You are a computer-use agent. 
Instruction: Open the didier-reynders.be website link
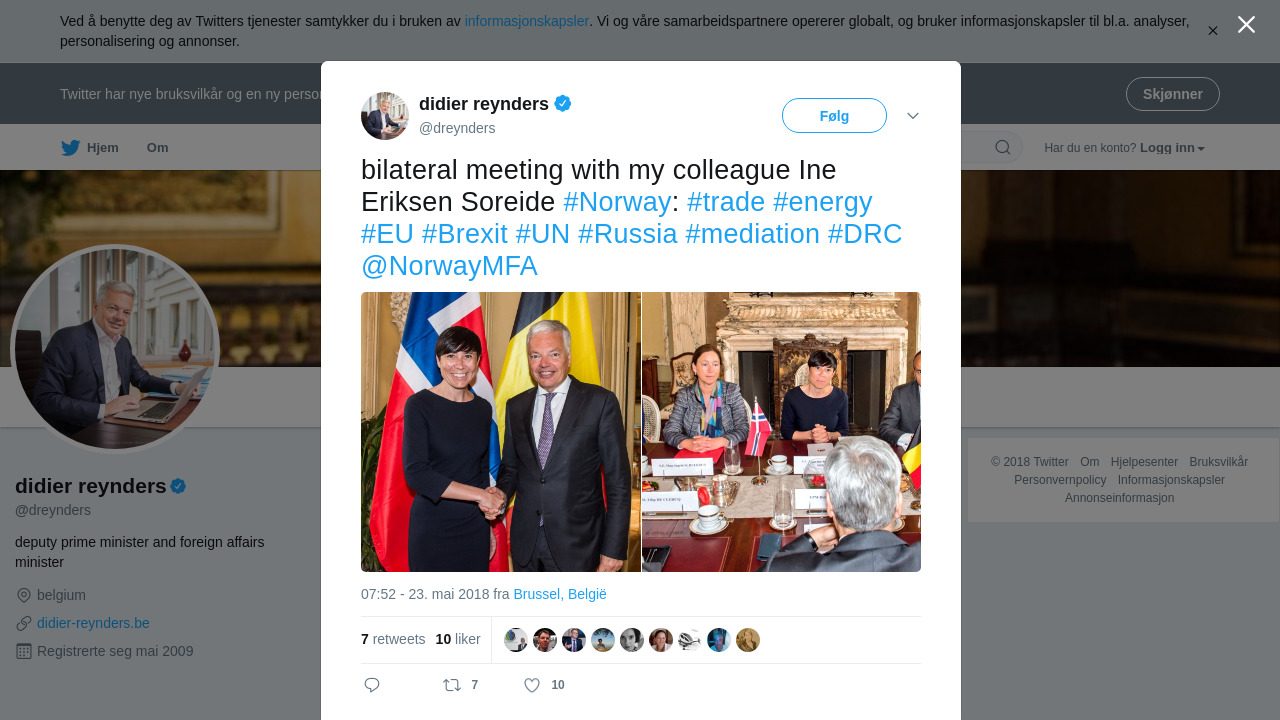[x=93, y=623]
